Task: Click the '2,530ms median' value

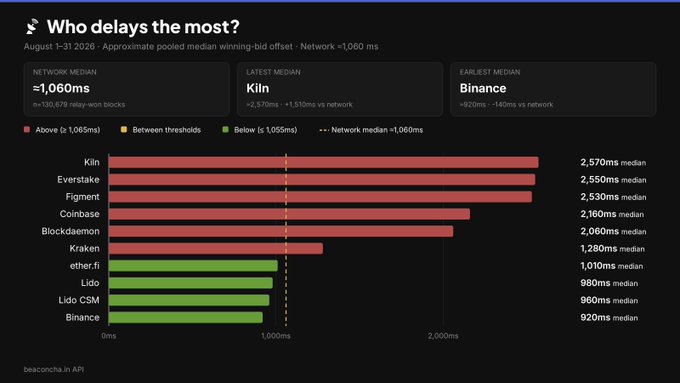Action: (x=613, y=197)
